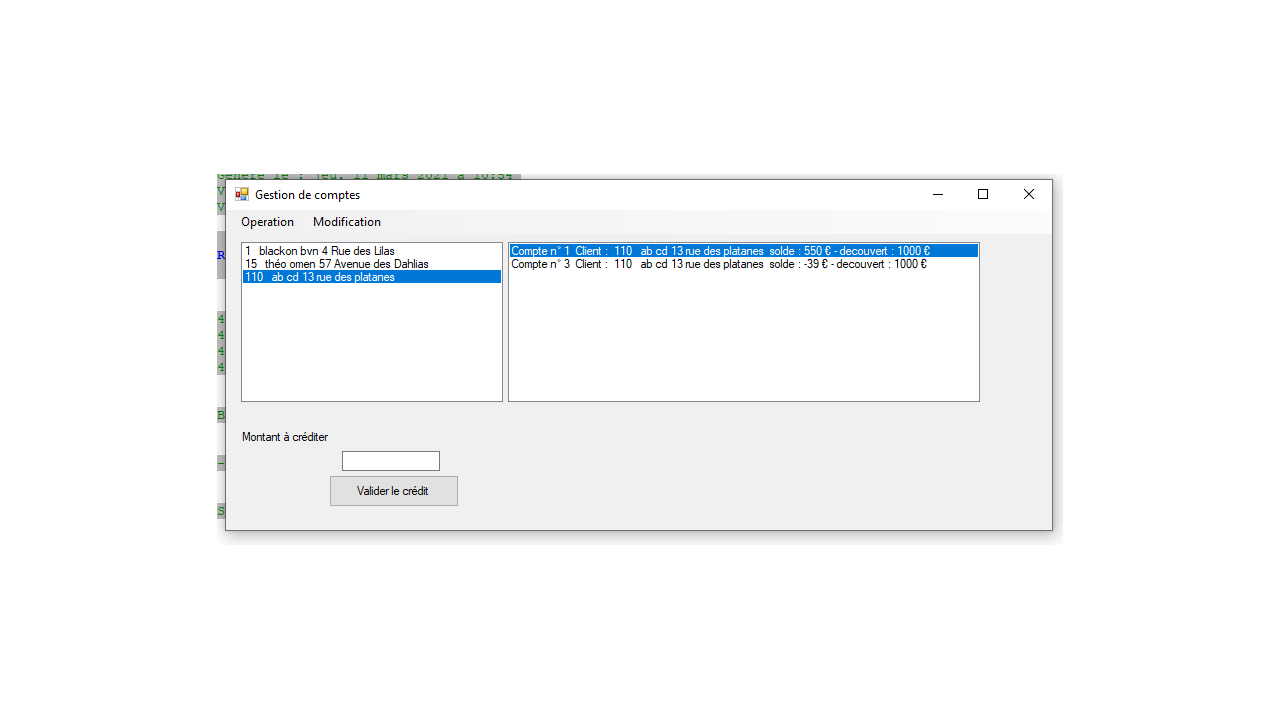Open the Modification menu
1280x720 pixels.
point(347,222)
